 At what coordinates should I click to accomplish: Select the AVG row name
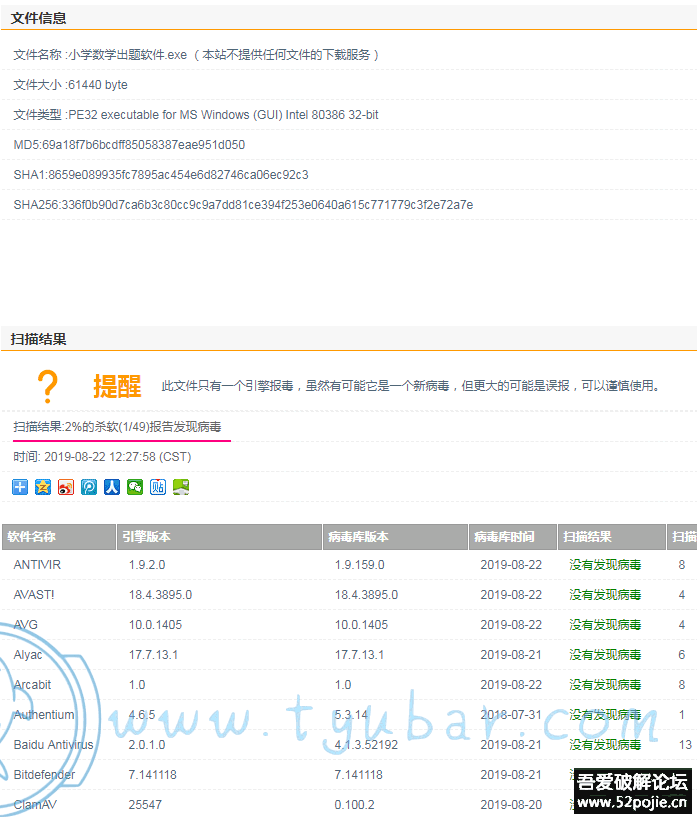click(26, 625)
